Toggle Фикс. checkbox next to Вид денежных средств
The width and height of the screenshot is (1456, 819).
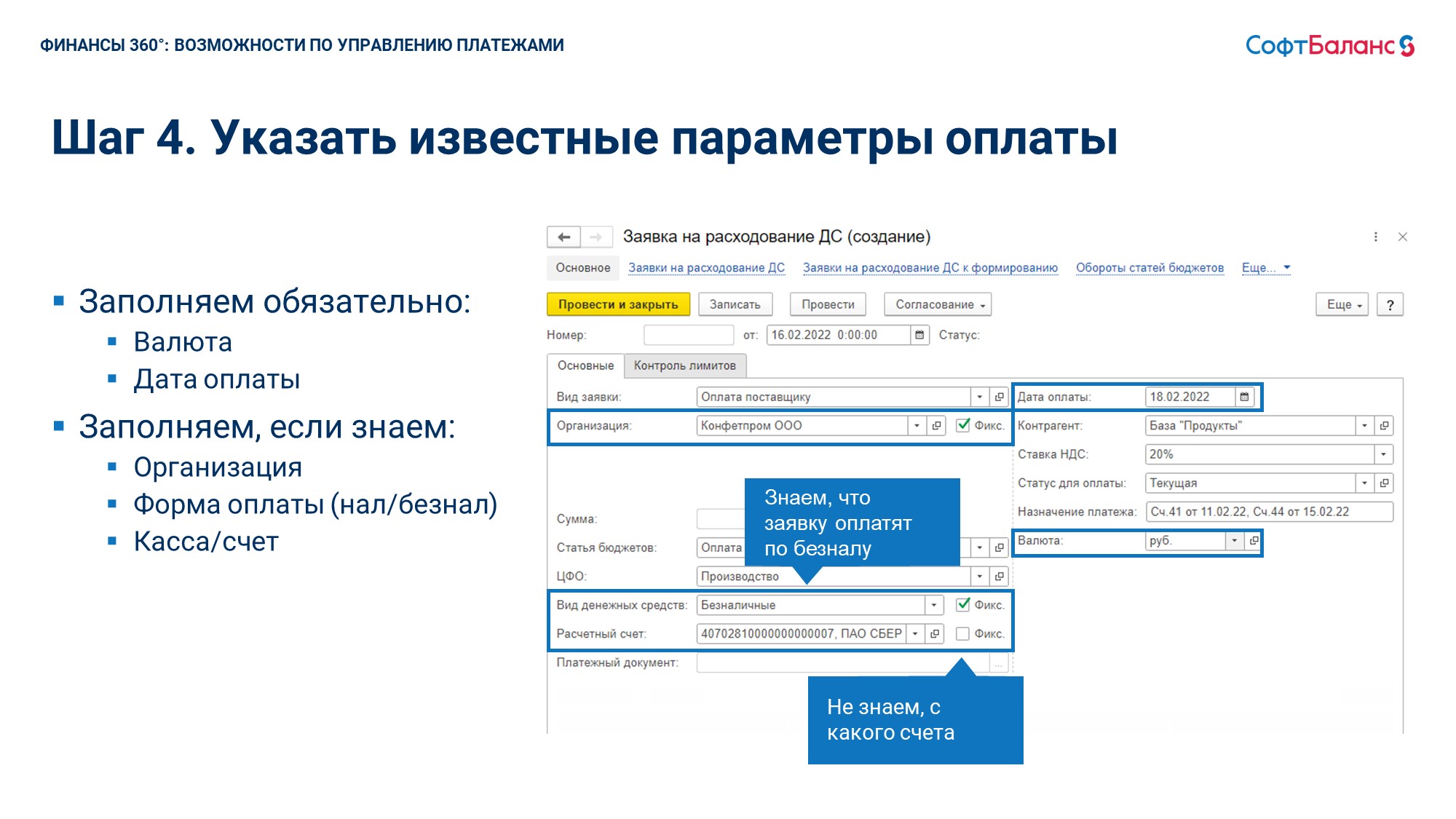[962, 604]
